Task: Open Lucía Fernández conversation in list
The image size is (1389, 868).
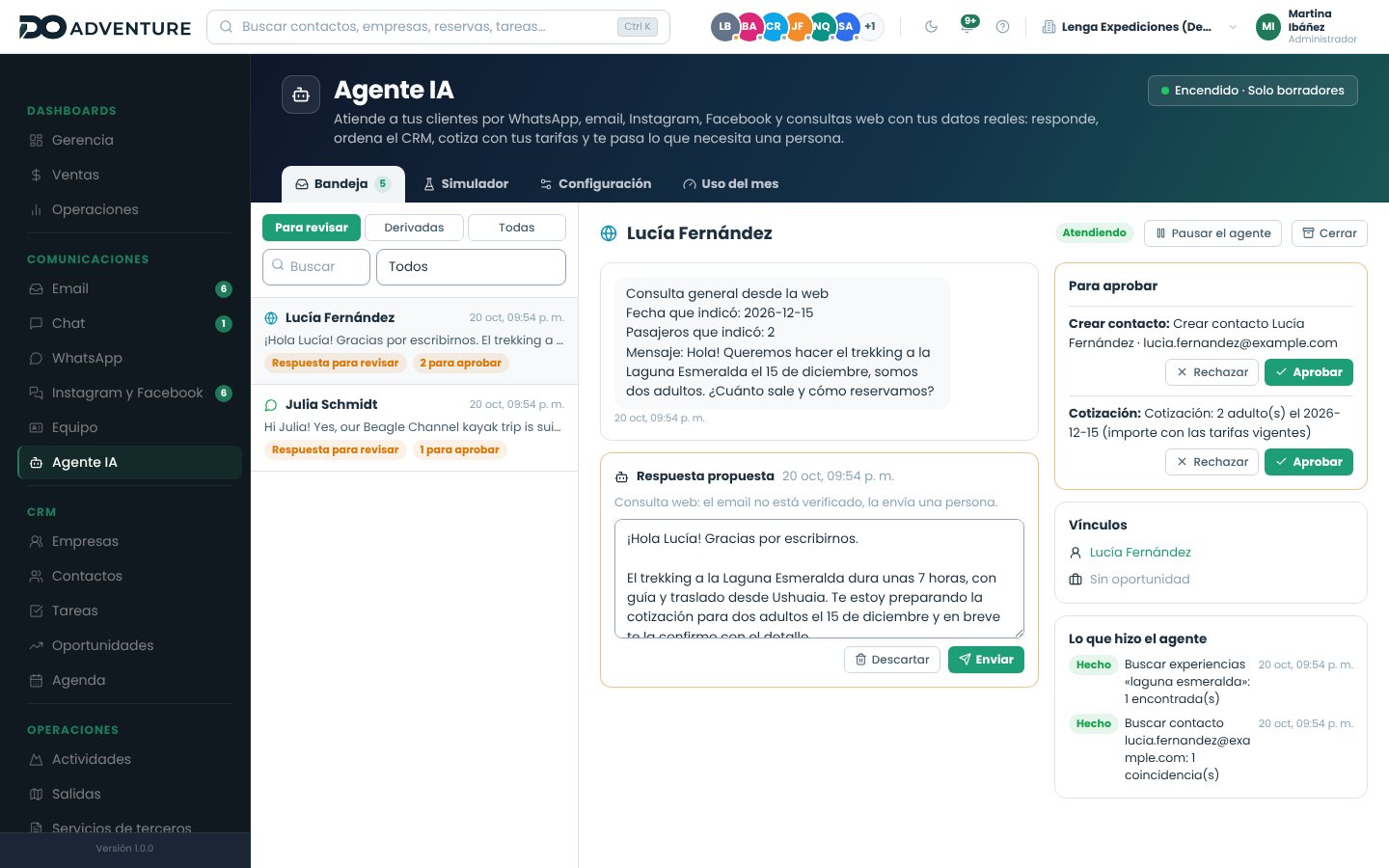Action: [x=414, y=340]
